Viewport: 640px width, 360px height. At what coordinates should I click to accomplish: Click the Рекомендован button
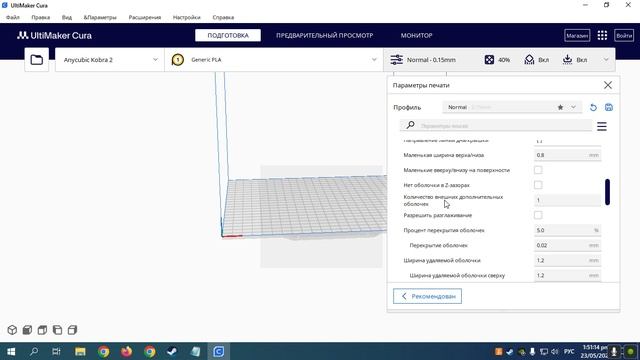pos(427,296)
